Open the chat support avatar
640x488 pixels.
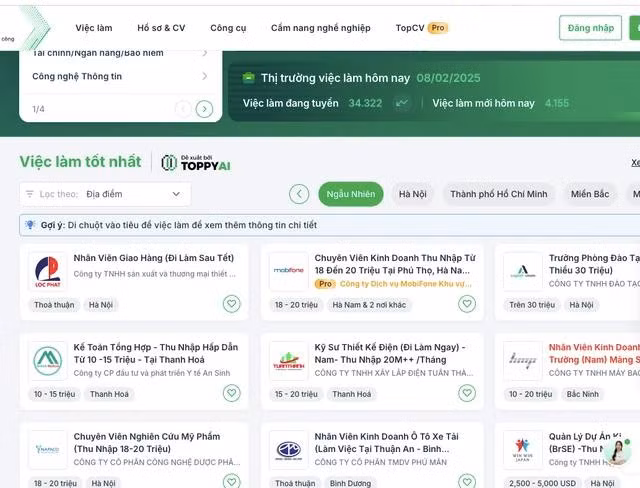tap(616, 452)
